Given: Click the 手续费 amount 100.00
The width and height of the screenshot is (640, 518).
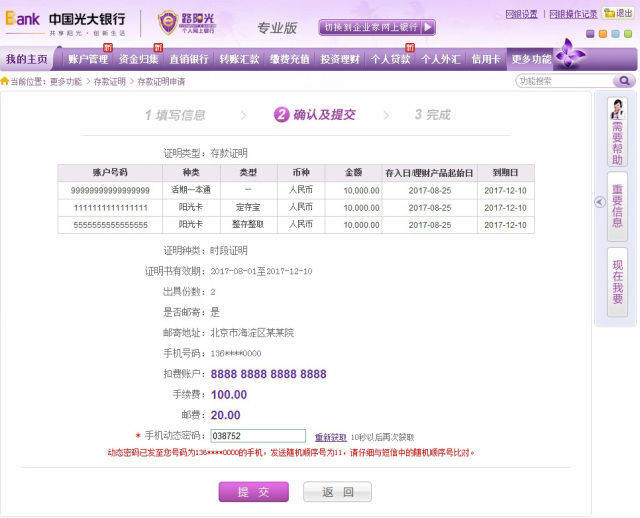Looking at the screenshot, I should coord(229,395).
